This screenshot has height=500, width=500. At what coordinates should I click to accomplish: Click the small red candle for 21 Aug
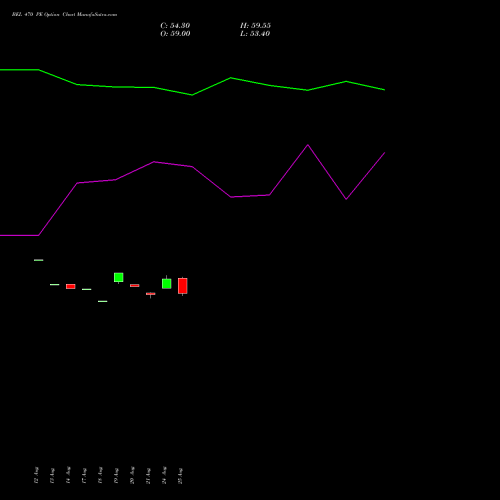click(151, 294)
